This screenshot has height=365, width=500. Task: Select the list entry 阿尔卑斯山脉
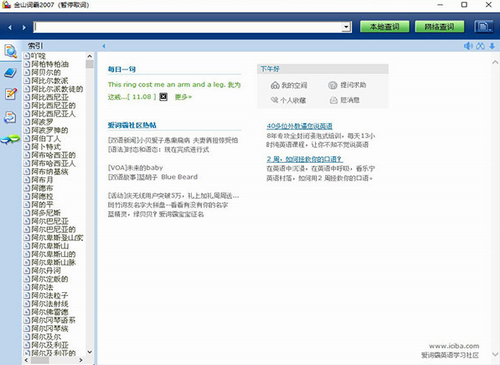point(53,262)
